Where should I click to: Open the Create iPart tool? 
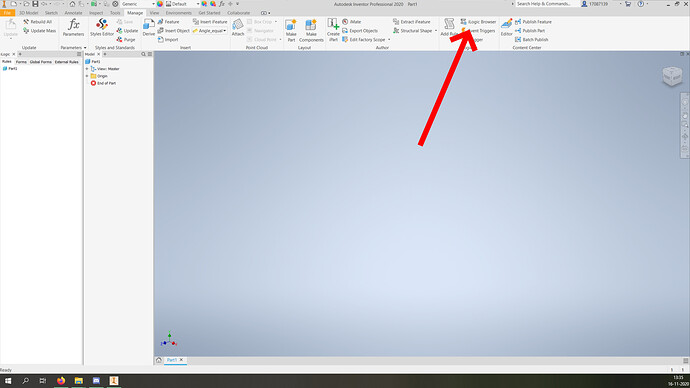tap(333, 30)
